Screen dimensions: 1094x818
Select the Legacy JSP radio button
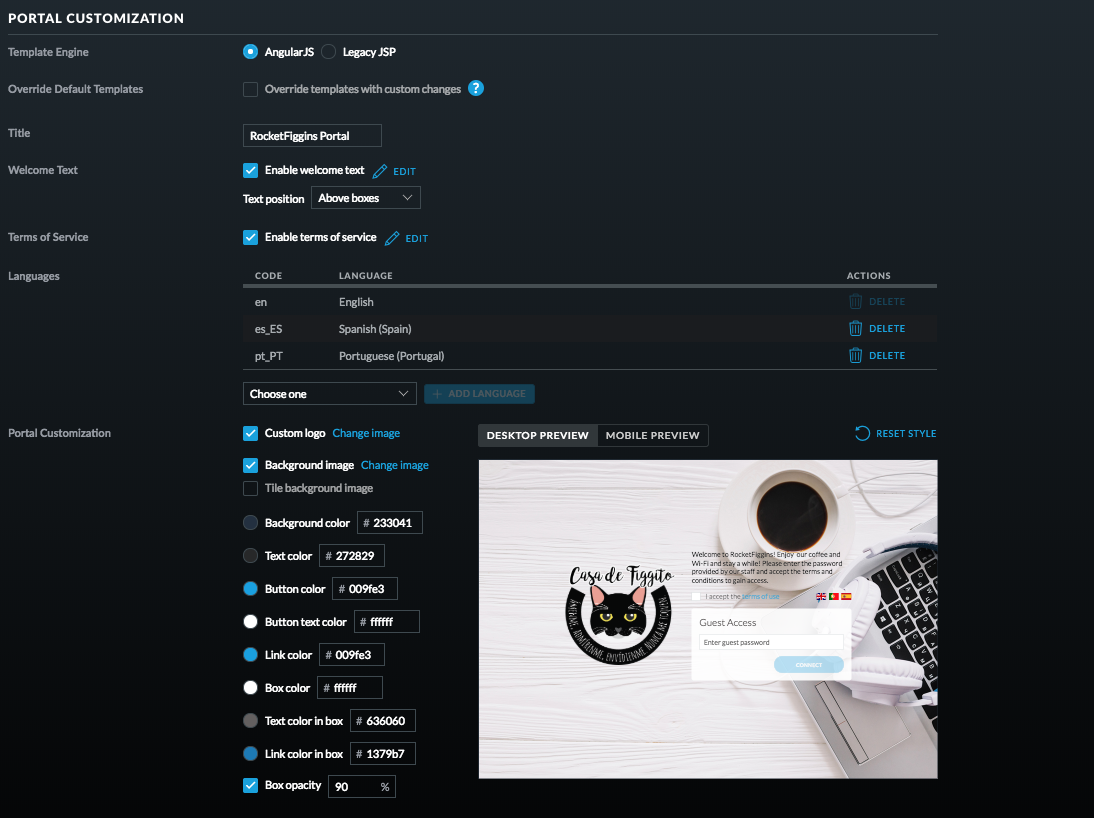[x=329, y=51]
